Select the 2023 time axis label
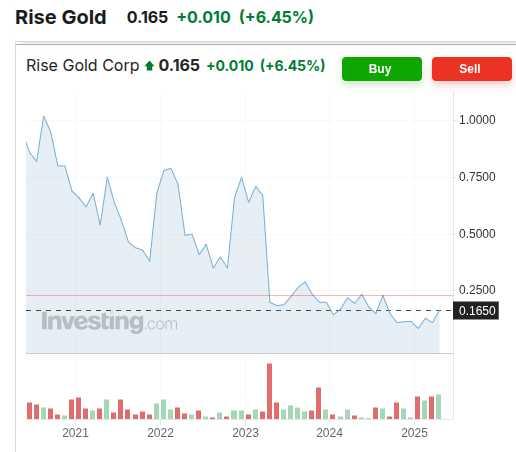Screen dimensions: 516x452 point(245,433)
